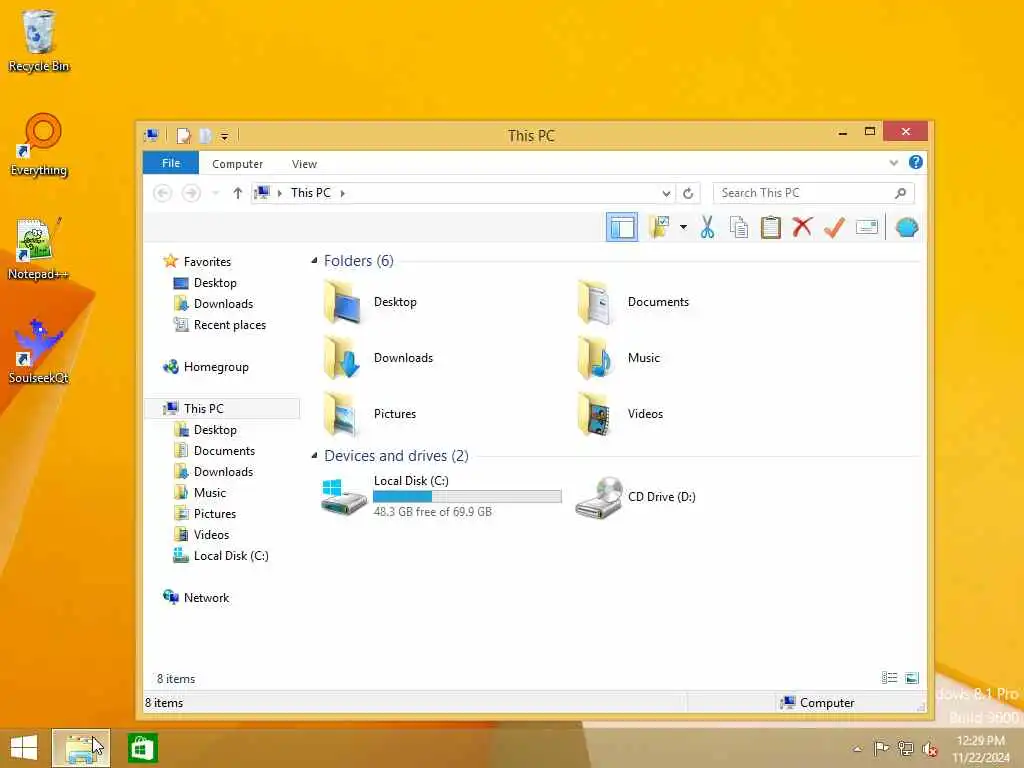1024x768 pixels.
Task: Select the Pictures folder in main pane
Action: (x=371, y=414)
